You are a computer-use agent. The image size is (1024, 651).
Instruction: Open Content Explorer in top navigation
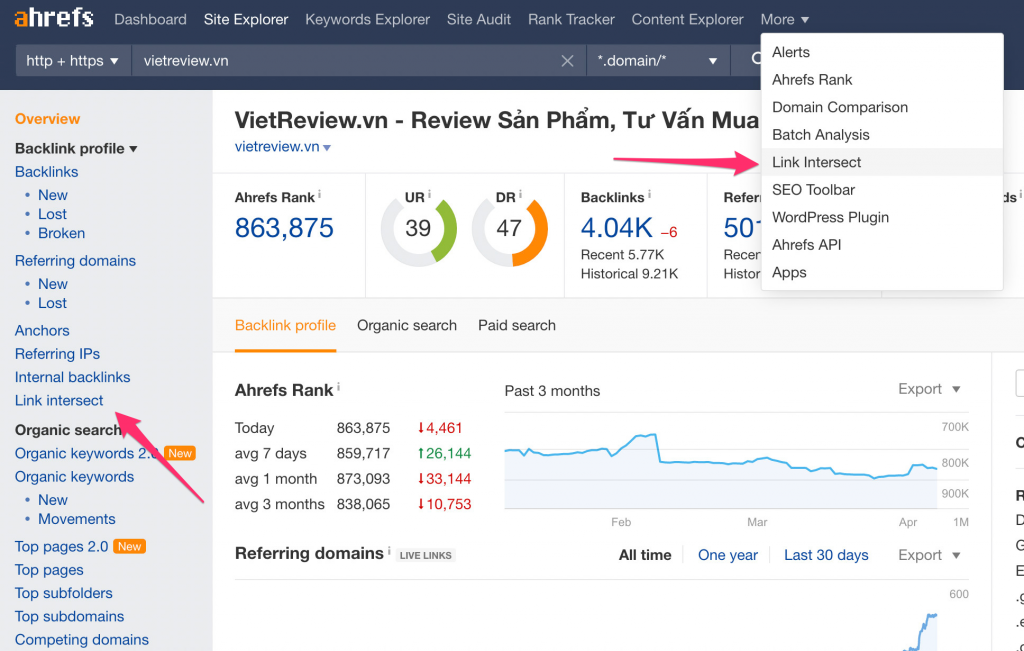[687, 20]
